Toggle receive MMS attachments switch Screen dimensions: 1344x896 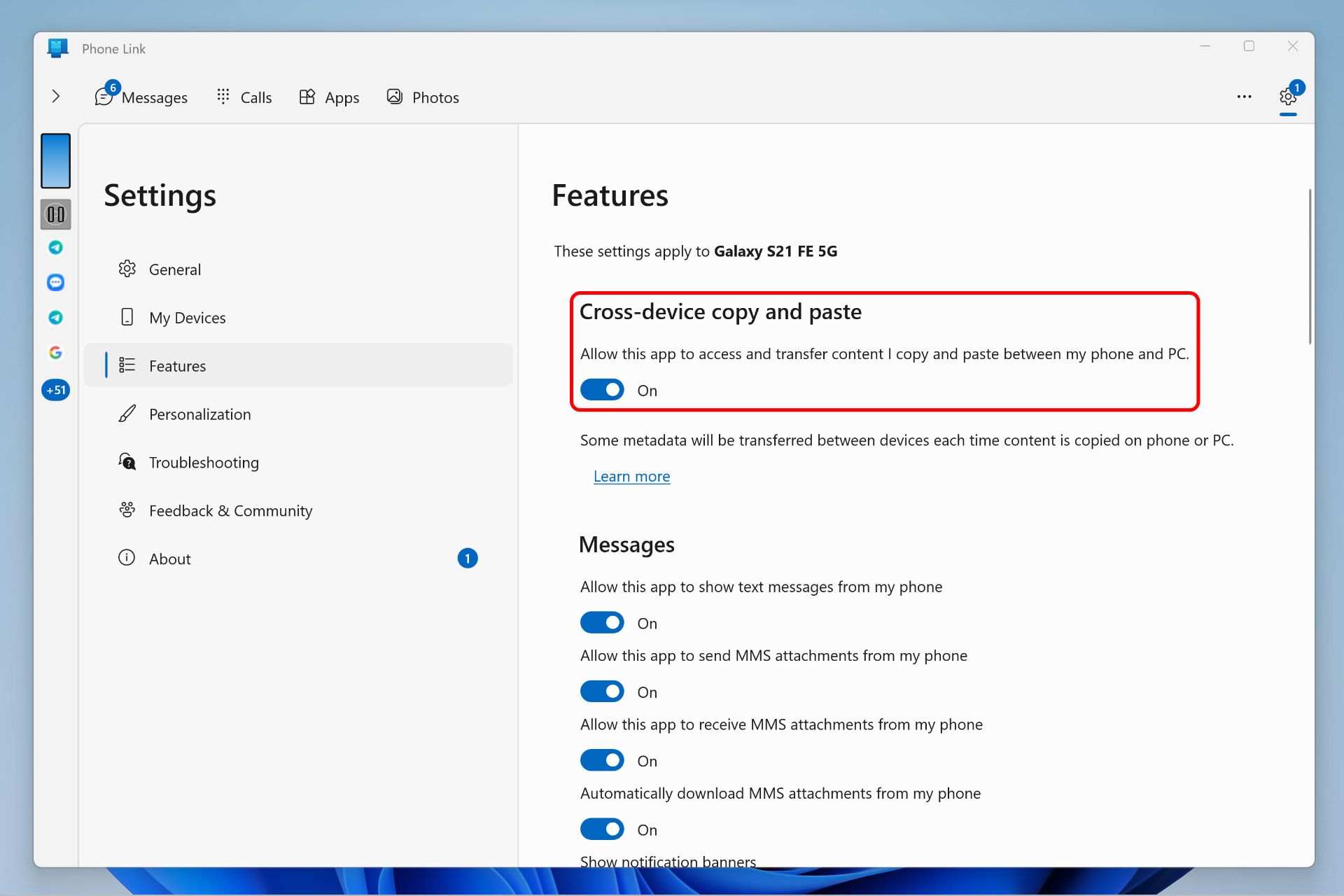602,760
